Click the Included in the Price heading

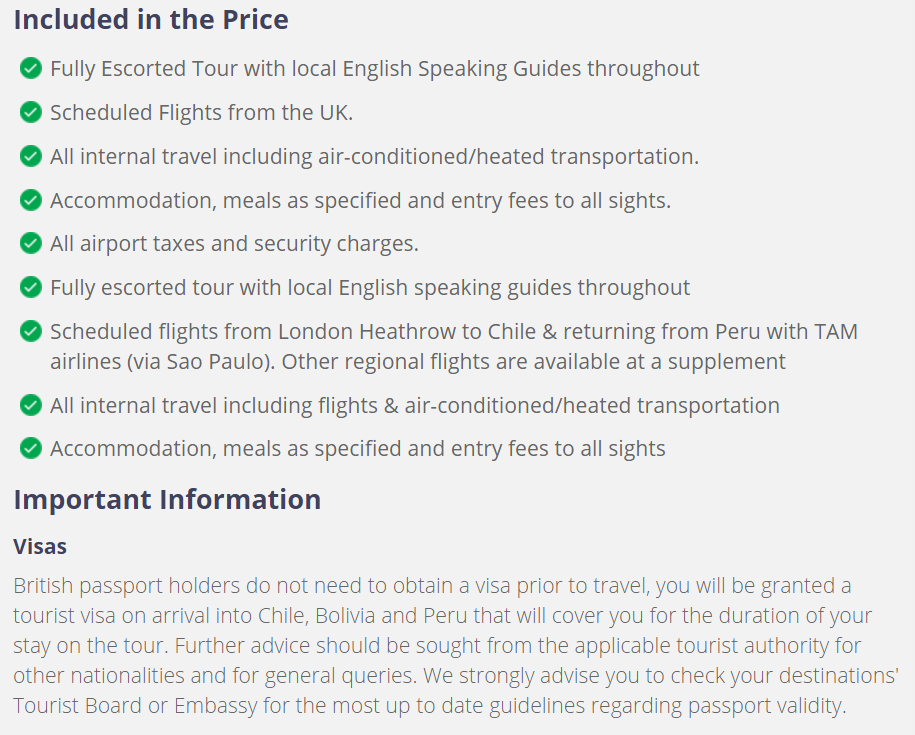coord(151,20)
